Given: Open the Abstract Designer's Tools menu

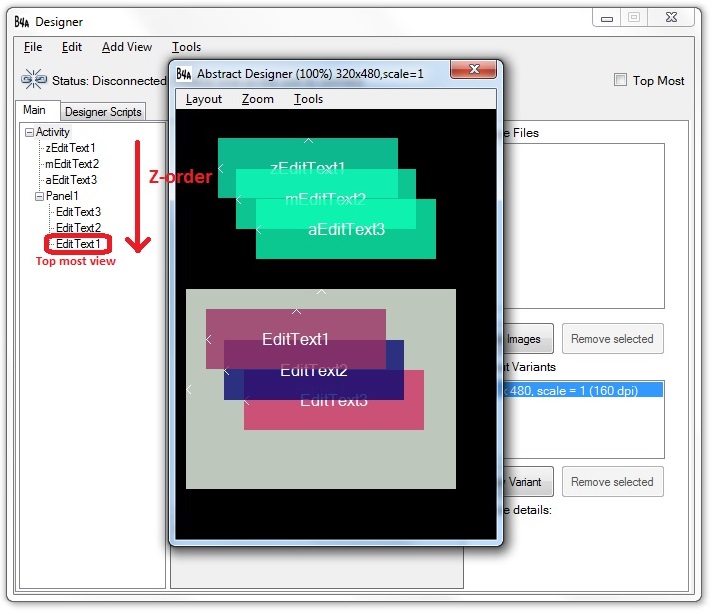Looking at the screenshot, I should pyautogui.click(x=308, y=99).
